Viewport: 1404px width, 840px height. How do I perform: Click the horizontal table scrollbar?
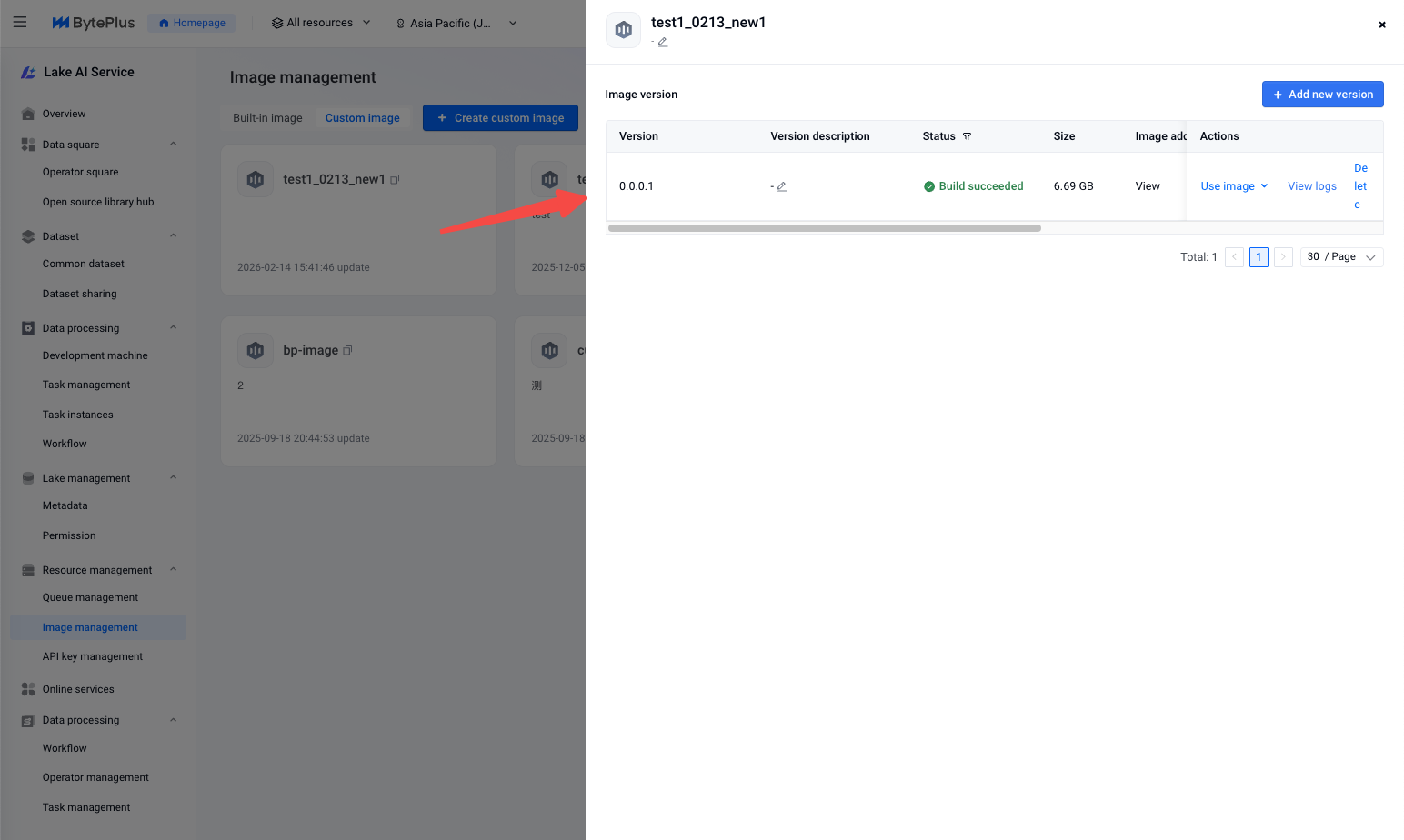(824, 228)
